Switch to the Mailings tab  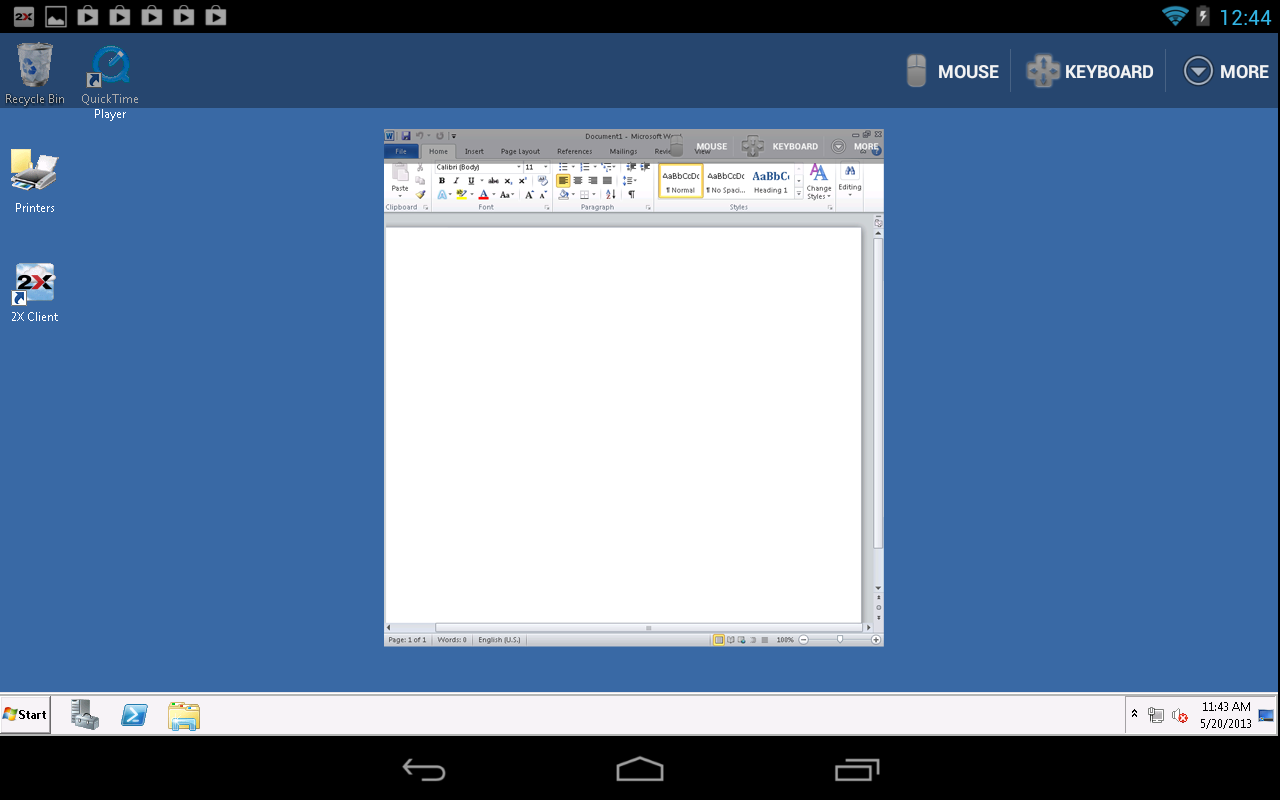[623, 151]
